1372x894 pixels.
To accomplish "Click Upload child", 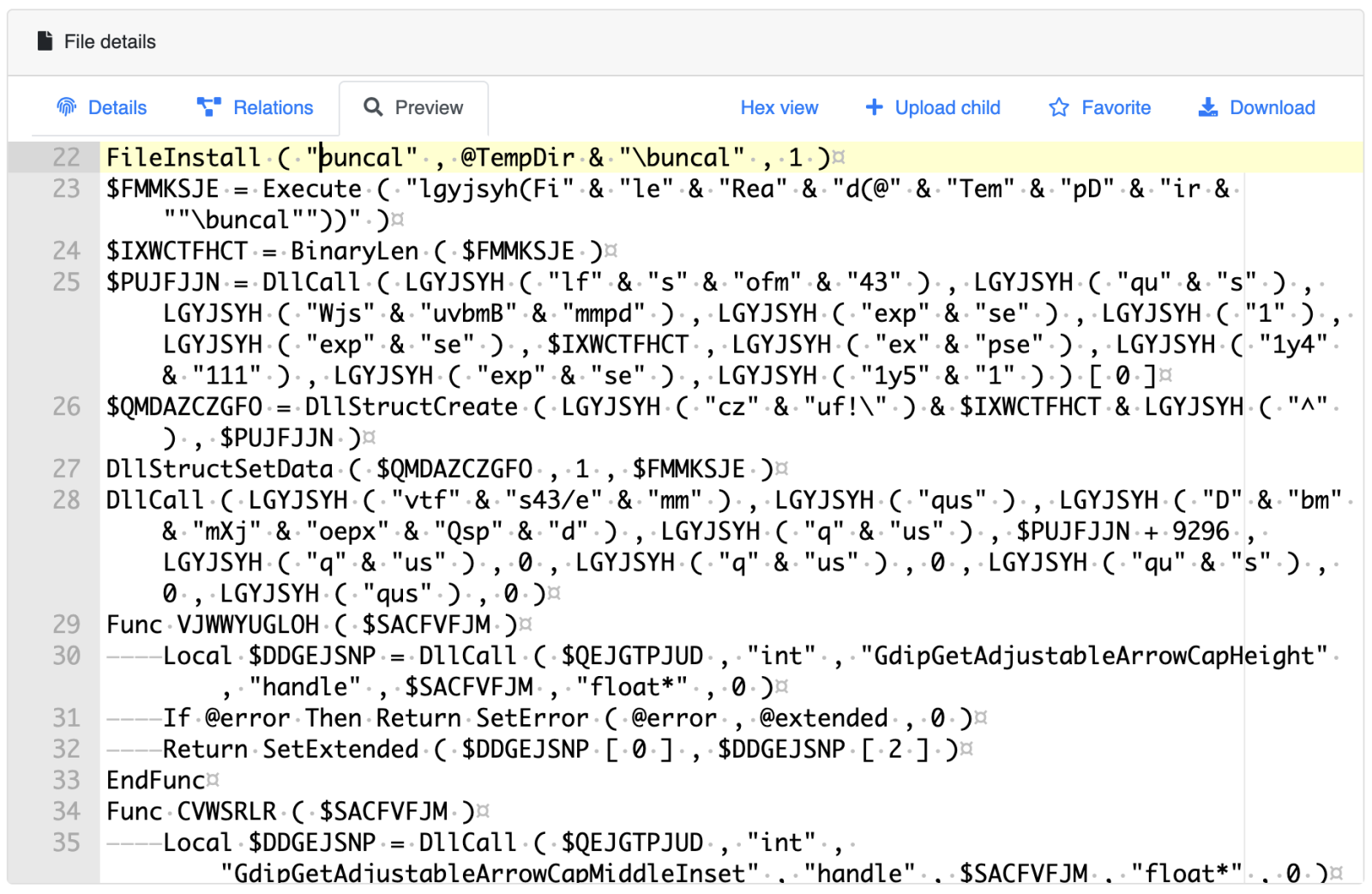I will pos(947,107).
